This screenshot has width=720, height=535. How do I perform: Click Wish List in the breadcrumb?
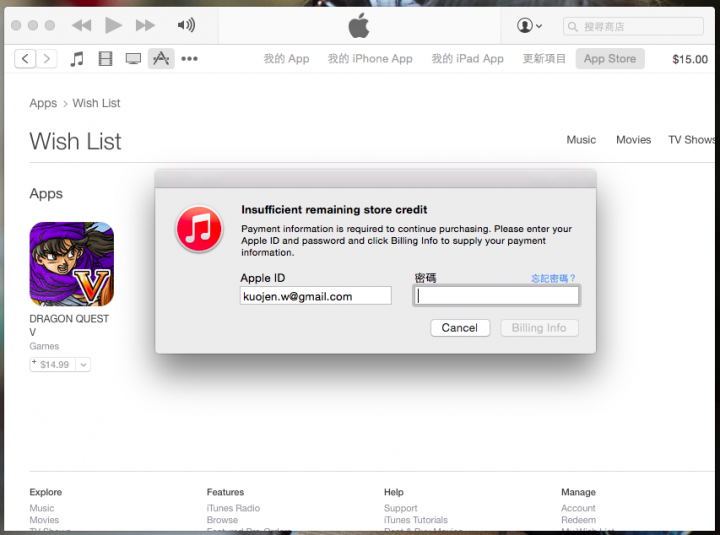tap(96, 103)
